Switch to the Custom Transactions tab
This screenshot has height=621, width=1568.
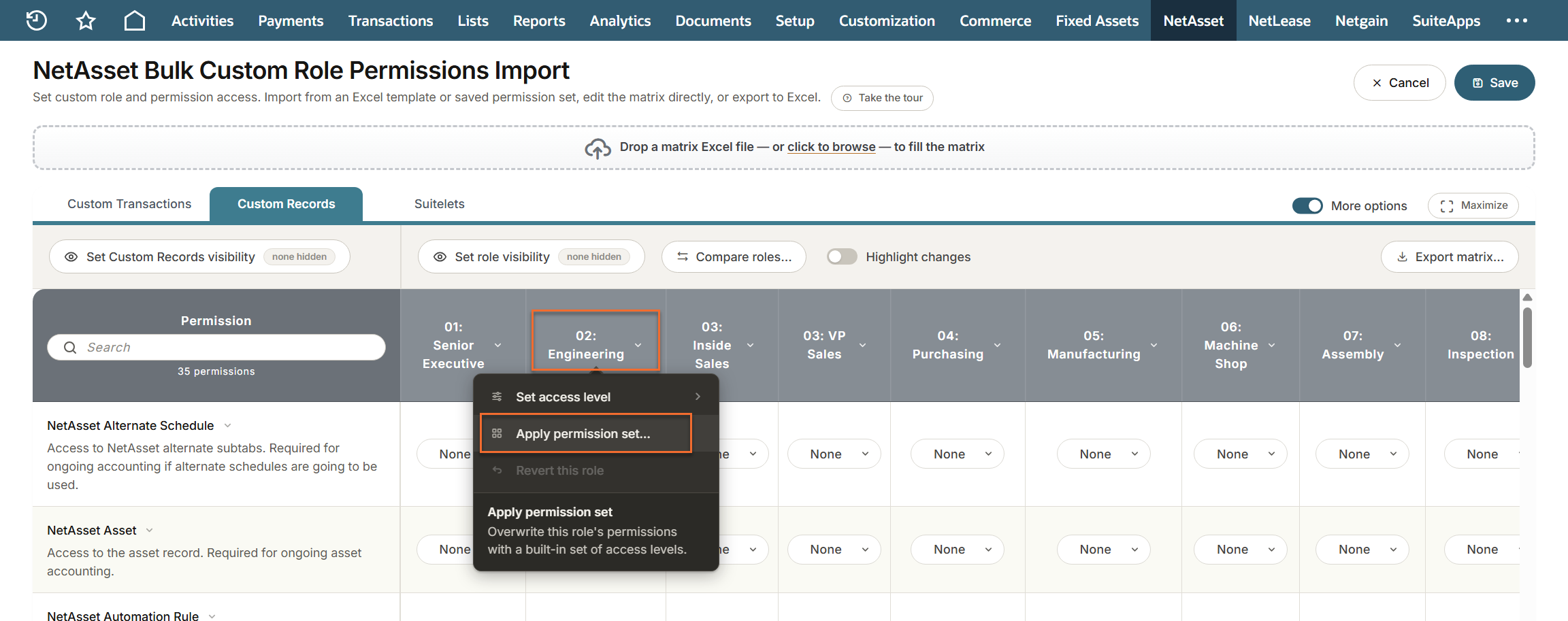coord(129,204)
